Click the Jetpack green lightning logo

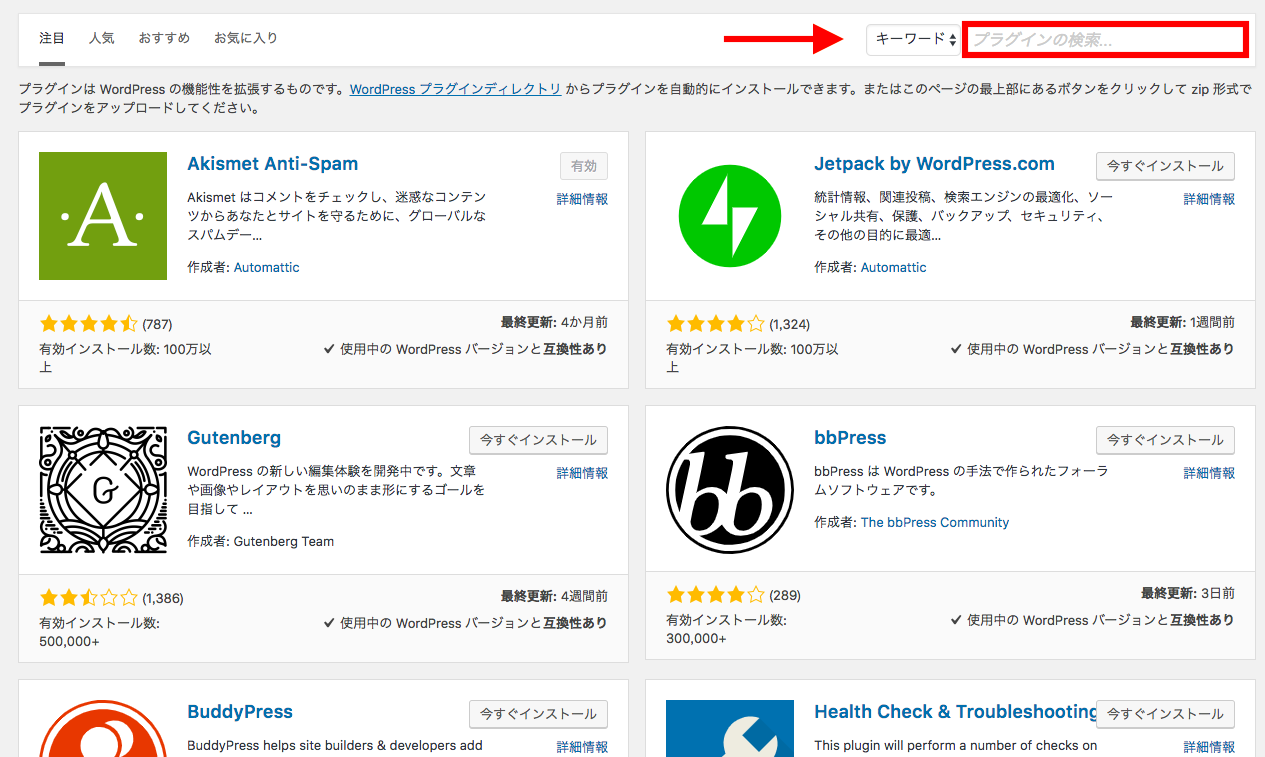tap(730, 216)
